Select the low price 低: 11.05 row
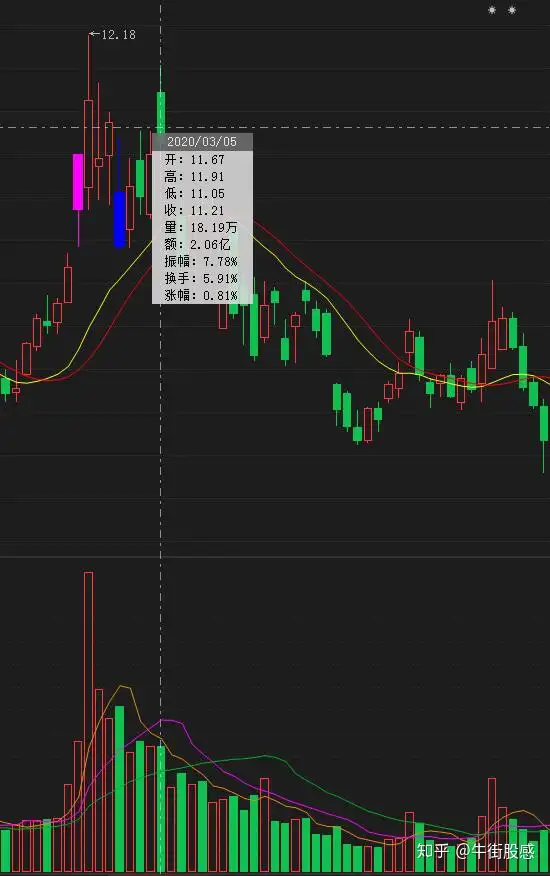The width and height of the screenshot is (550, 876). [194, 194]
